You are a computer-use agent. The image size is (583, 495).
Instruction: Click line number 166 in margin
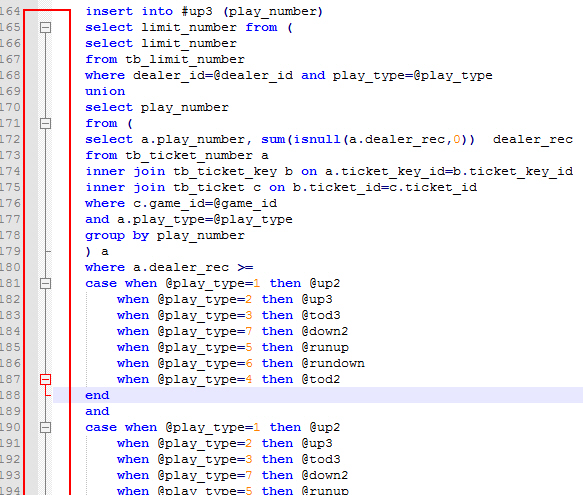(10, 44)
